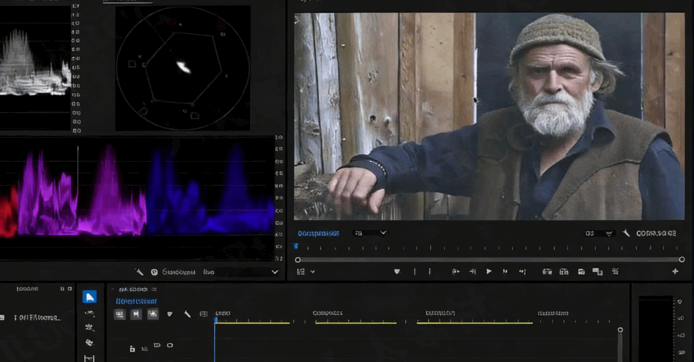The height and width of the screenshot is (362, 694).
Task: Click the right handle of Program zoom bar
Action: click(682, 259)
